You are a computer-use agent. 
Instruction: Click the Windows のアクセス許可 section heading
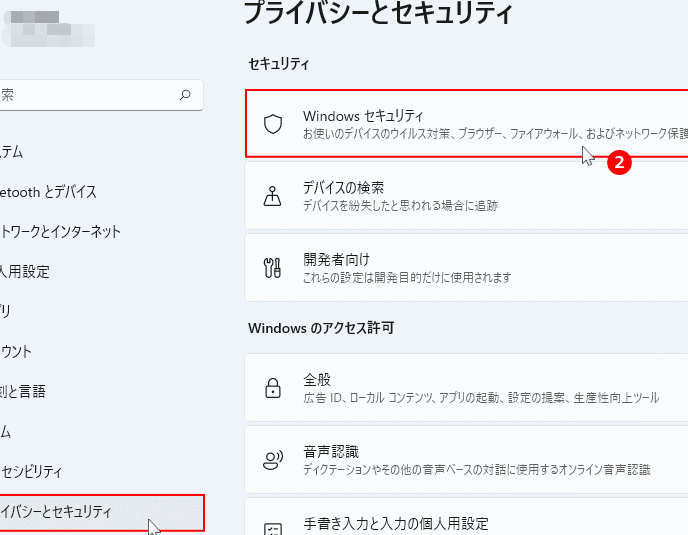321,328
